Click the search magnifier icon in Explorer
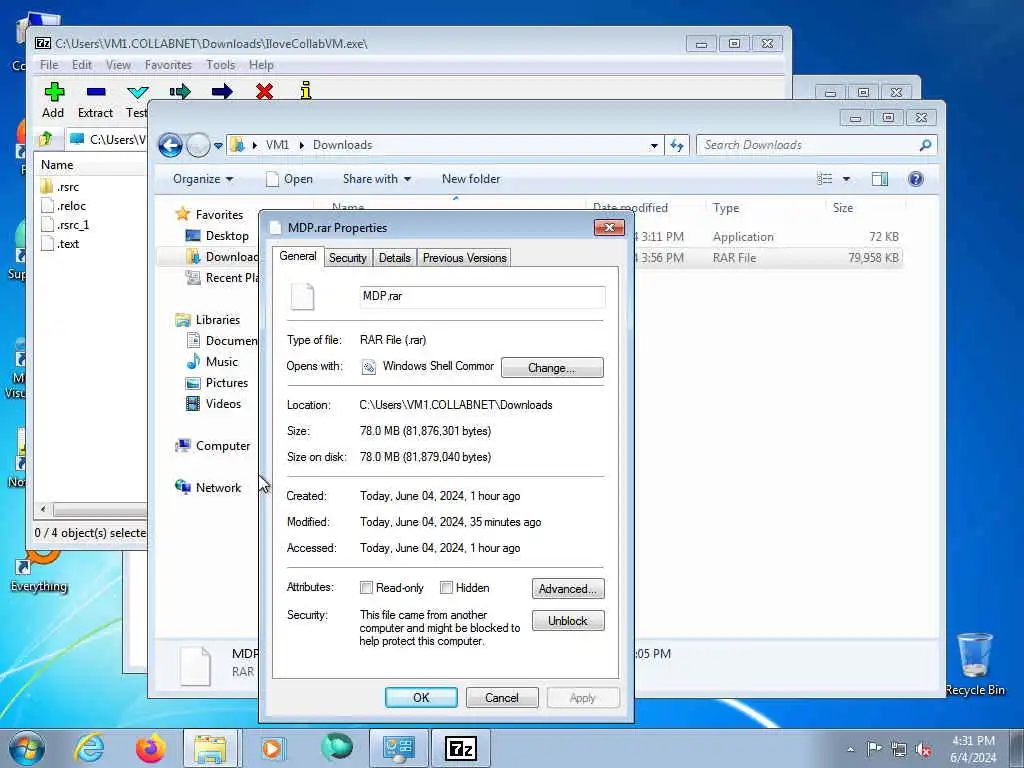Image resolution: width=1024 pixels, height=768 pixels. pyautogui.click(x=925, y=145)
